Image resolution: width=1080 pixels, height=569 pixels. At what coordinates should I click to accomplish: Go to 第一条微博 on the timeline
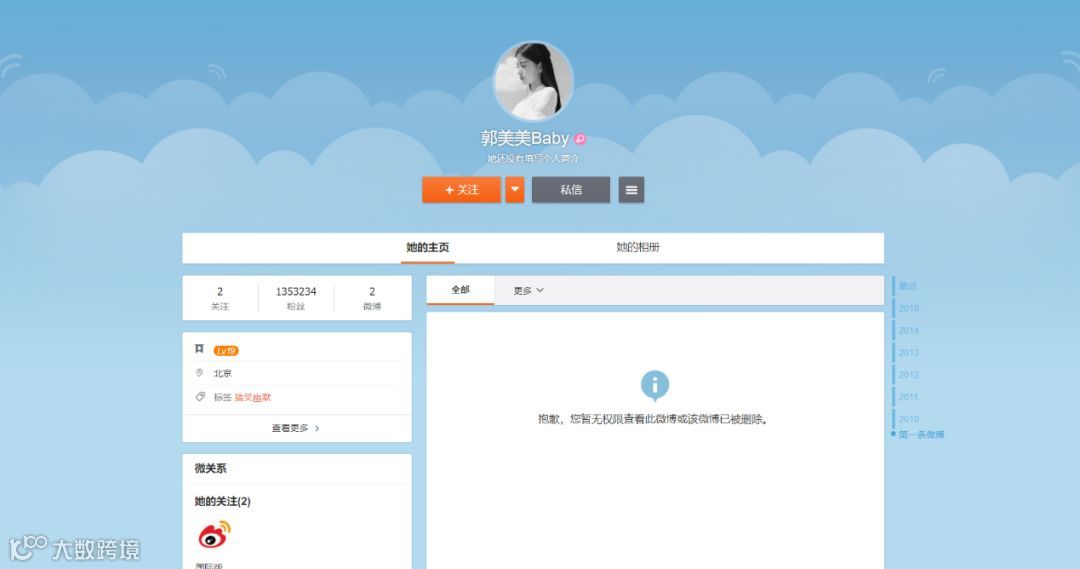922,435
